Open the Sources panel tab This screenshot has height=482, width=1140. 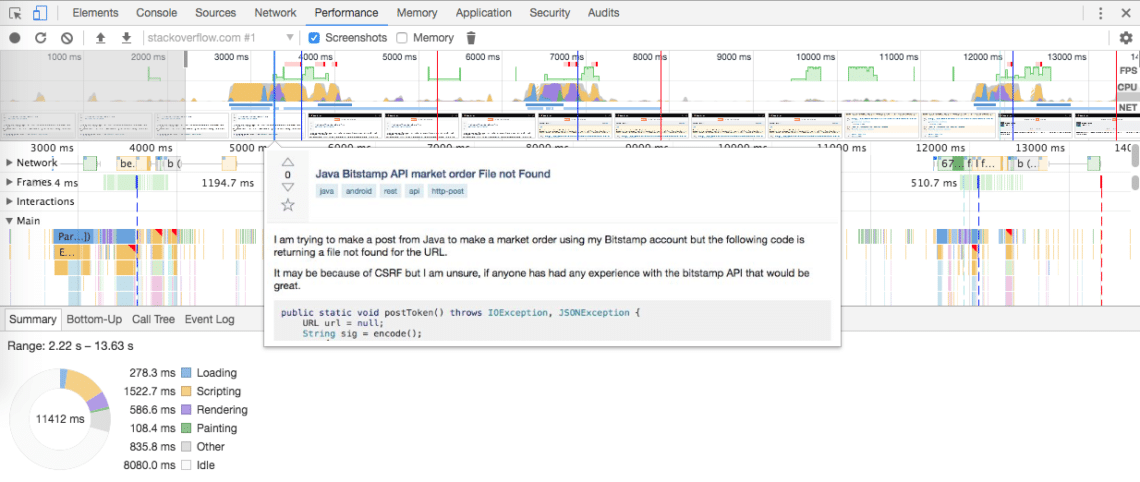tap(216, 13)
